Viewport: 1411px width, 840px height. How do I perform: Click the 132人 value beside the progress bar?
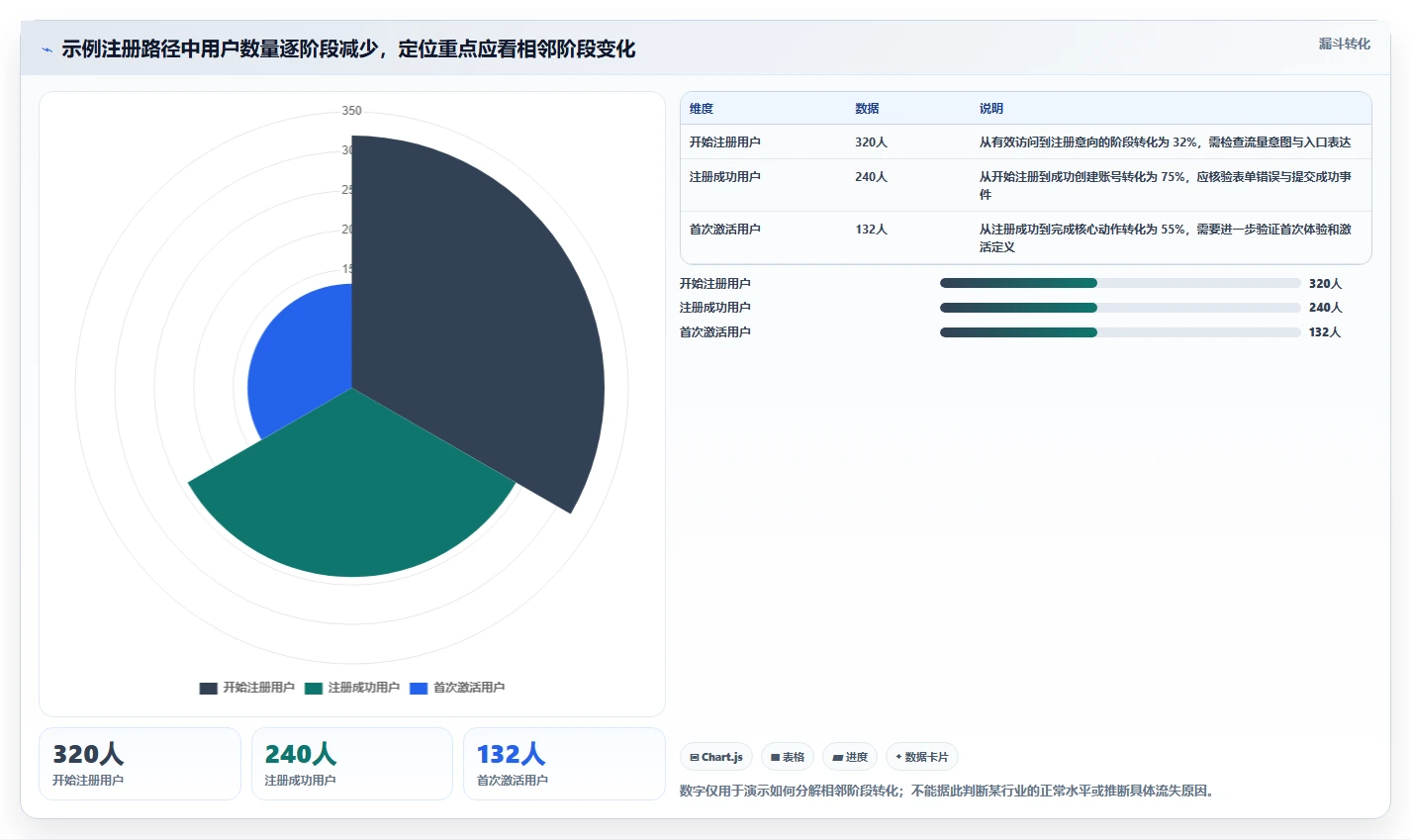click(1326, 332)
